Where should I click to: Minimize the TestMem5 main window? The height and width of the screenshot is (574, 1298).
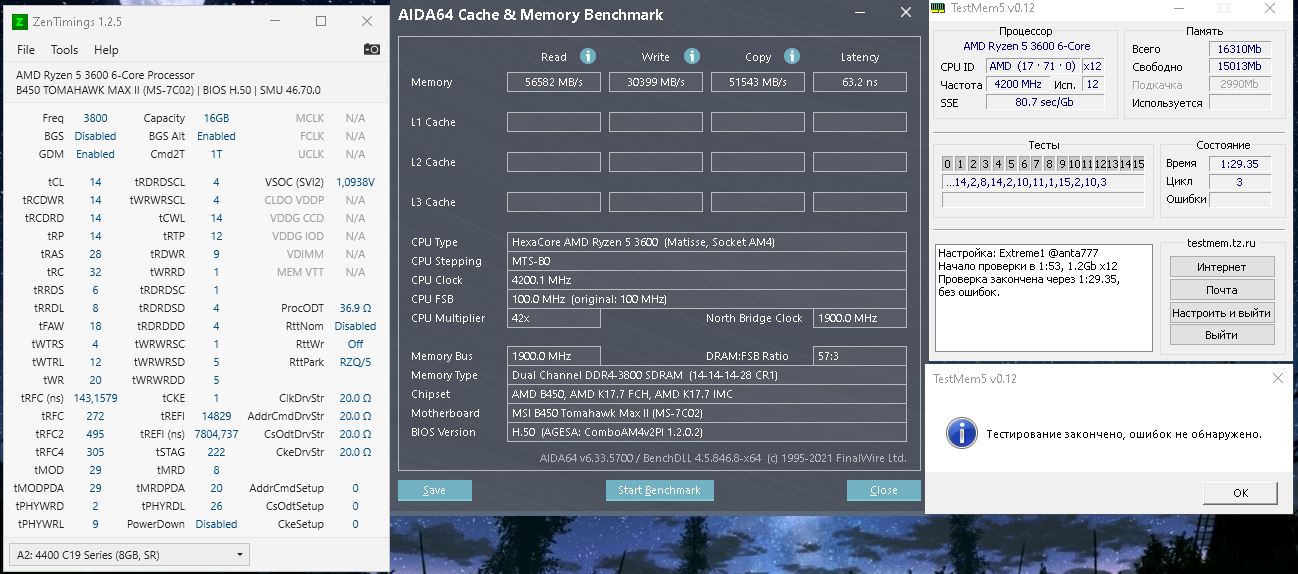coord(1177,8)
